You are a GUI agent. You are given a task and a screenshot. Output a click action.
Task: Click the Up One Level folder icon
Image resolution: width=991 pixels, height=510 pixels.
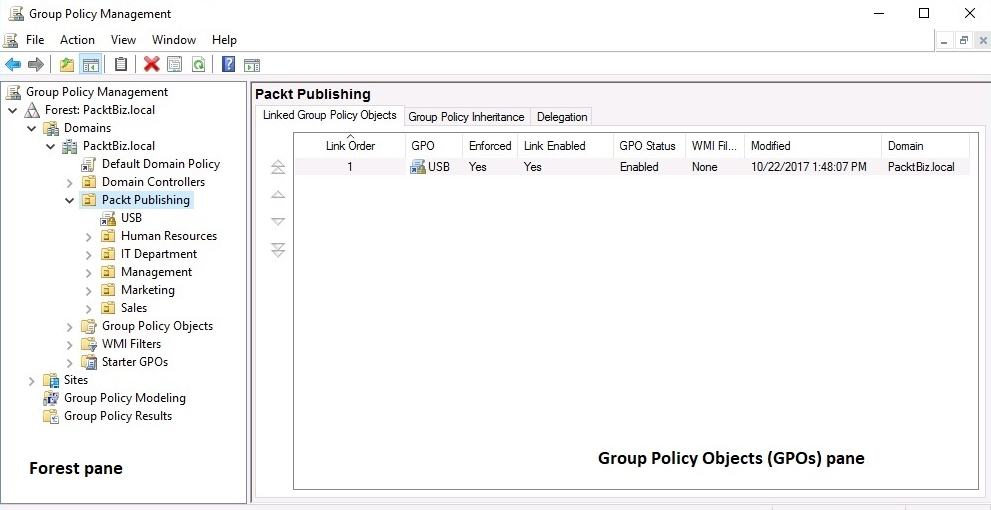pos(67,65)
